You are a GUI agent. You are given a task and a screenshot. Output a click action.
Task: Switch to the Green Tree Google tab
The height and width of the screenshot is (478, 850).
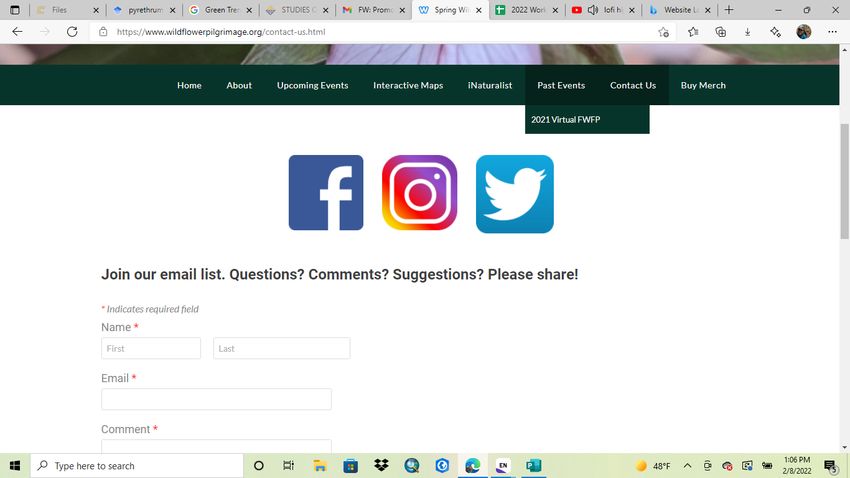point(220,10)
